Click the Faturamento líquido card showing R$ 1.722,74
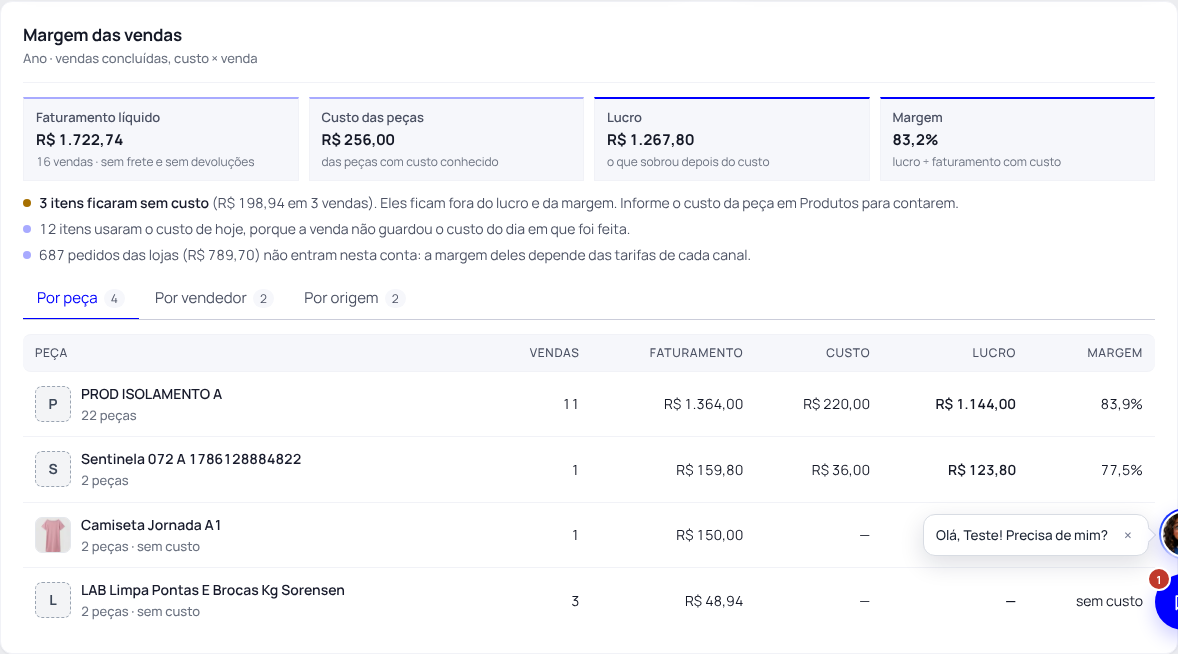Screen dimensions: 1178x654 point(161,139)
